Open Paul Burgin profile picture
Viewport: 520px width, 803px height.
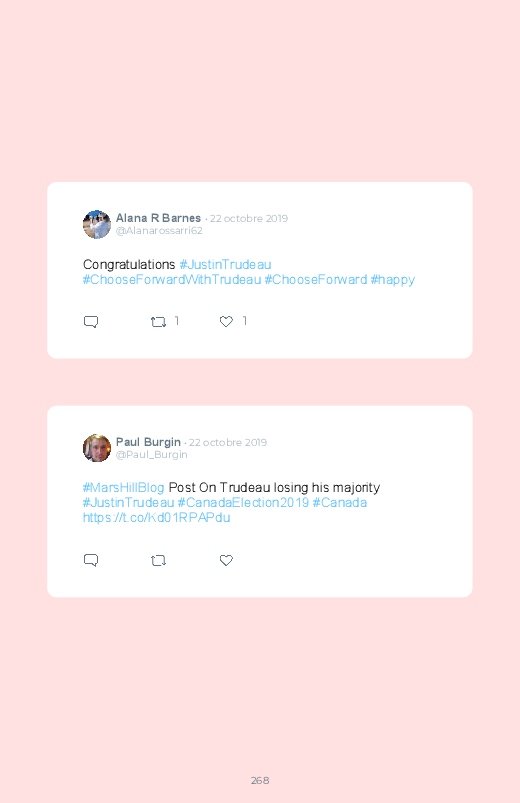97,448
